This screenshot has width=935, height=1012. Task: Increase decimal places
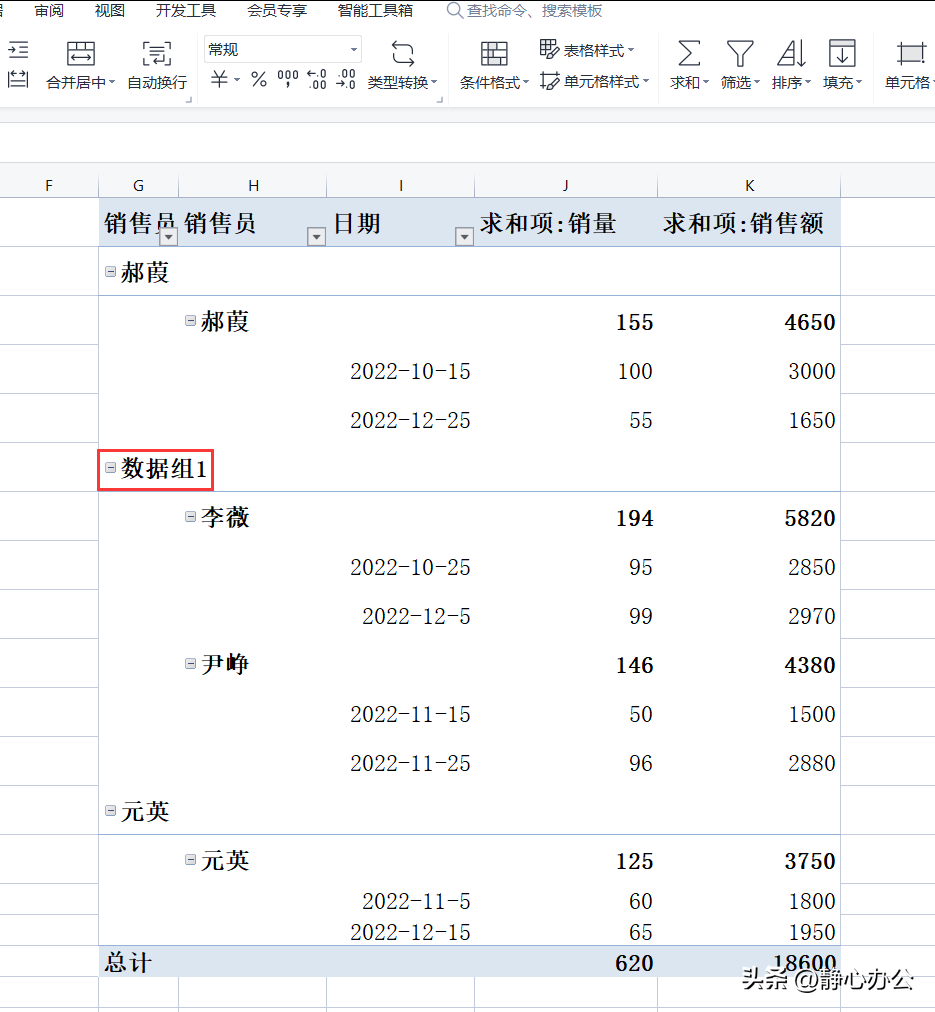point(317,79)
